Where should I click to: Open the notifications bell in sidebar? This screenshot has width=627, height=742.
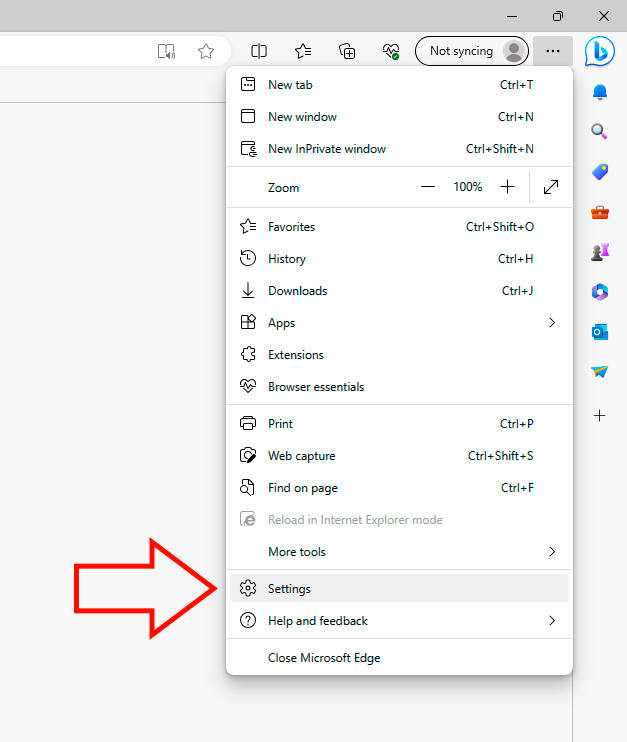pyautogui.click(x=600, y=92)
